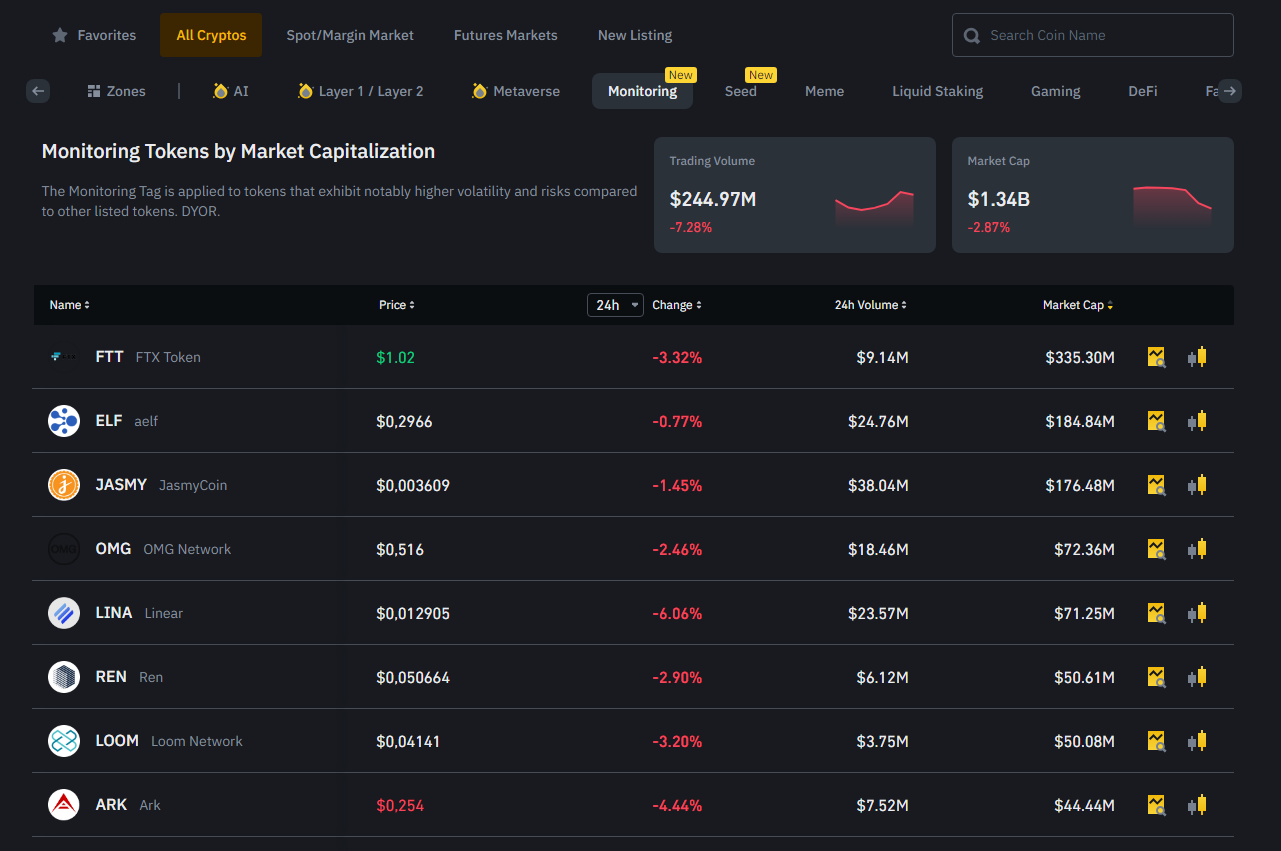Click the Search Coin Name field

coord(1093,35)
